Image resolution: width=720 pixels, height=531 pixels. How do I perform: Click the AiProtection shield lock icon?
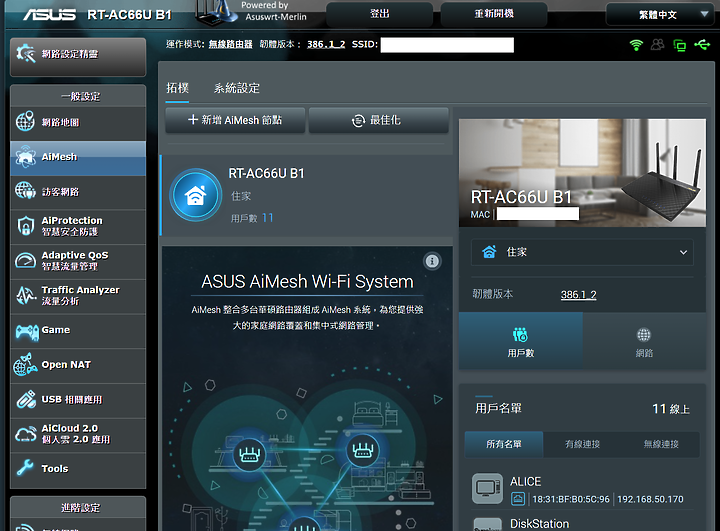[x=26, y=226]
